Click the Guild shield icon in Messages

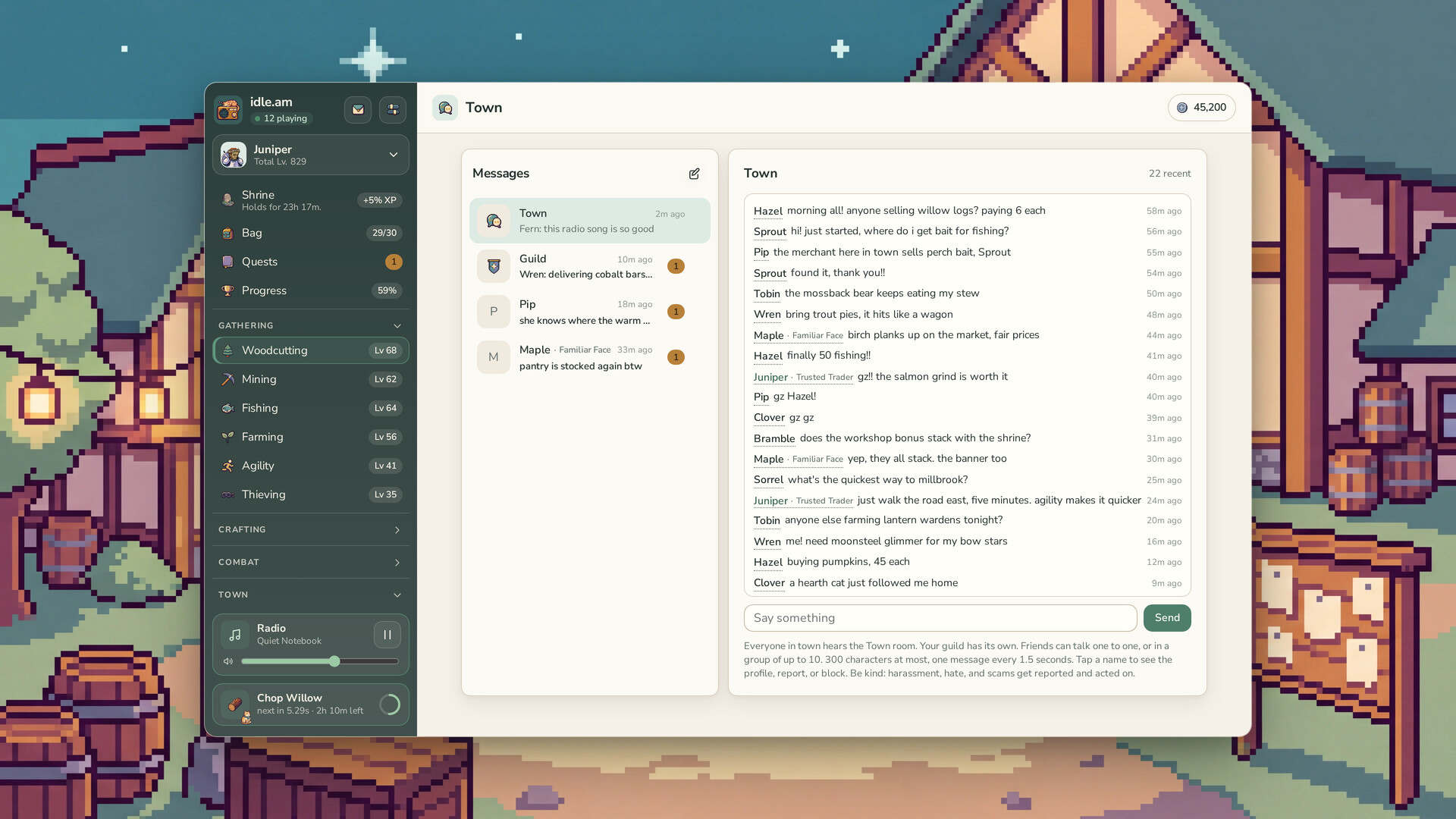494,266
